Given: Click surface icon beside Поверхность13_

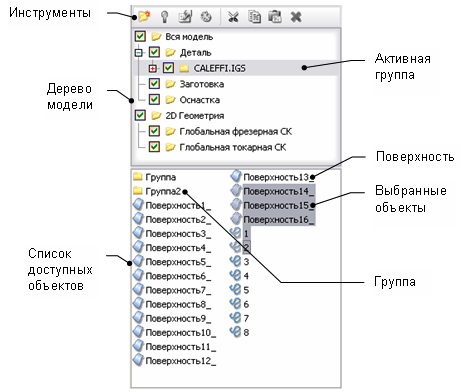Looking at the screenshot, I should 236,176.
